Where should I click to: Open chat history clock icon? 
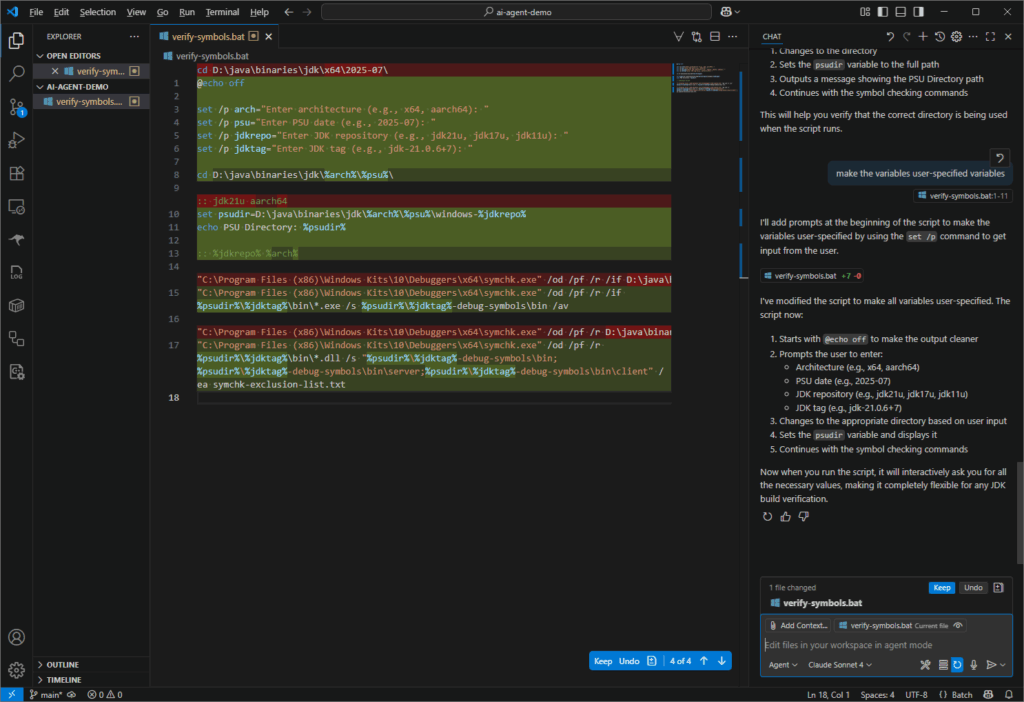(939, 36)
